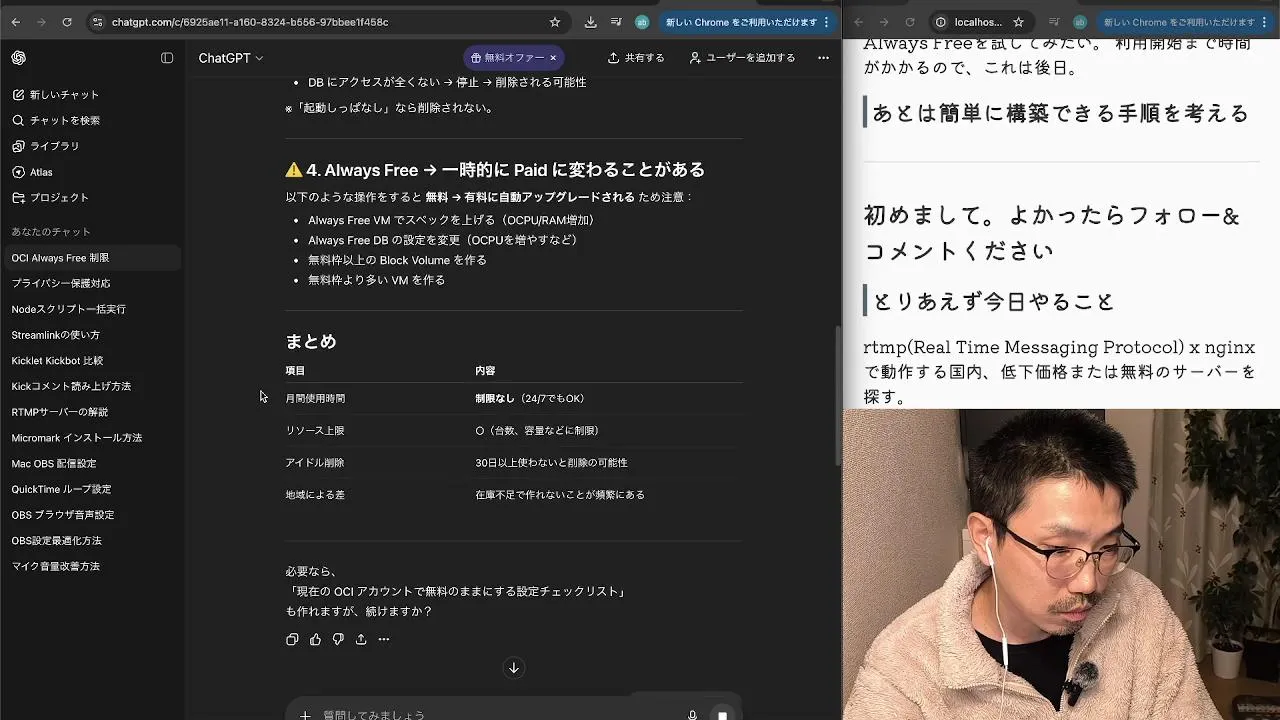The image size is (1280, 720).
Task: Click the heading あとは簡単に構築できる手順を考える
Action: (1061, 113)
